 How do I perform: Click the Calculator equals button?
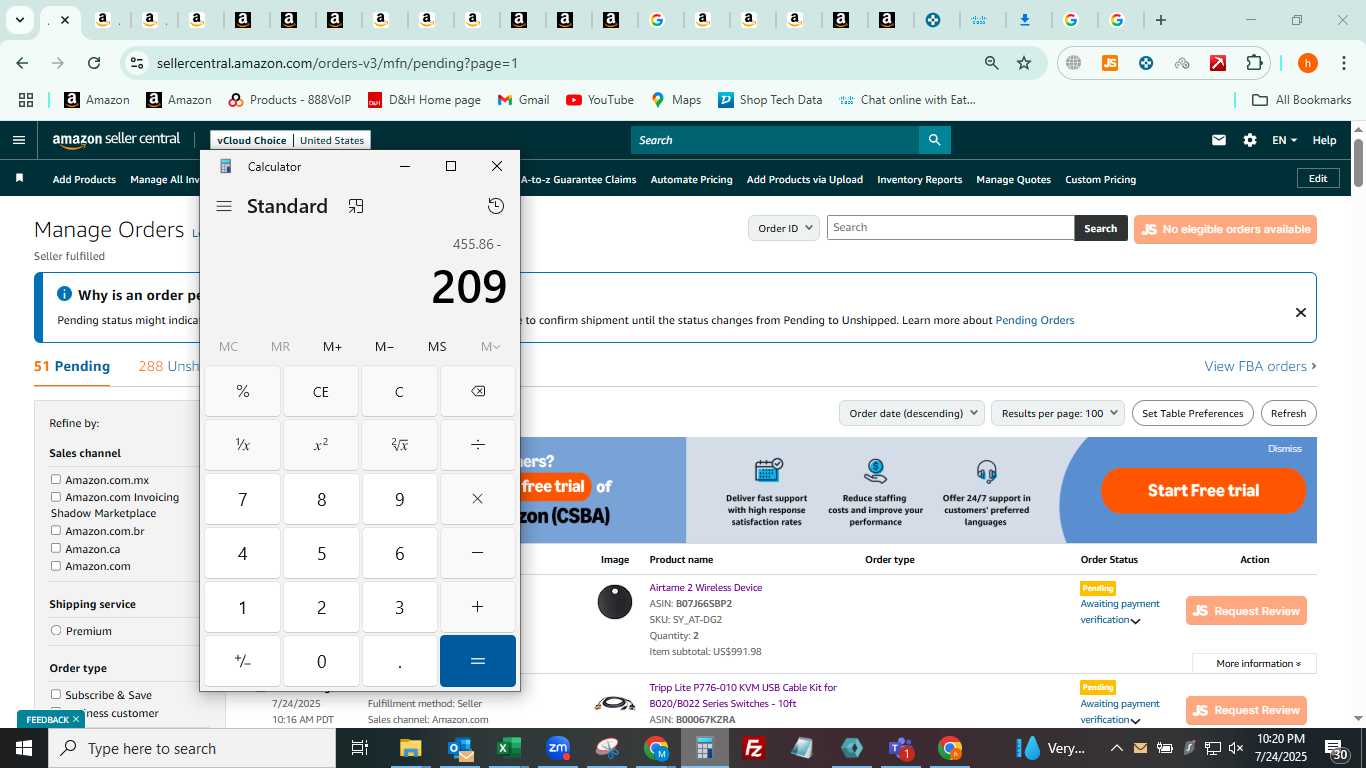tap(477, 661)
